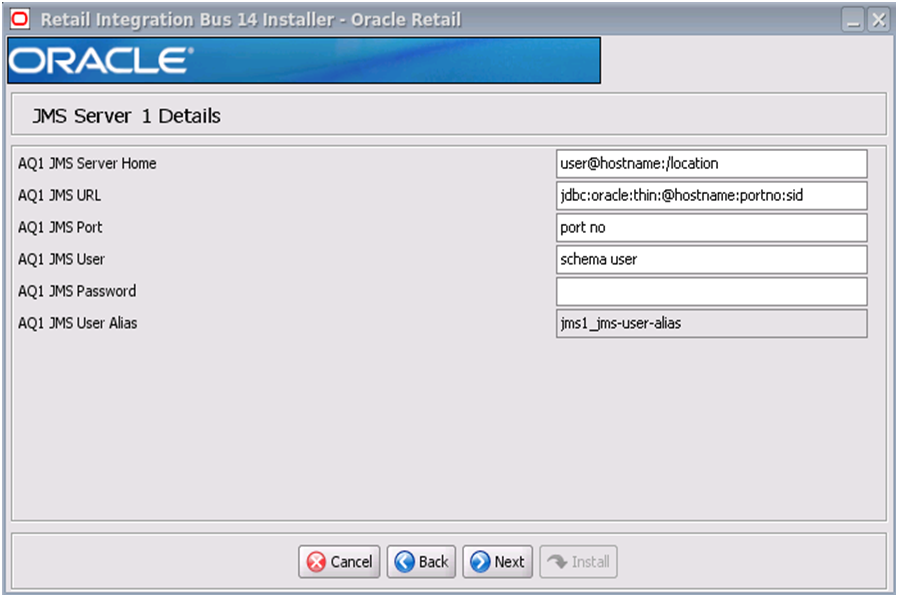Click the 'AQ1 JMS Server Home' label
898x597 pixels.
(x=87, y=163)
